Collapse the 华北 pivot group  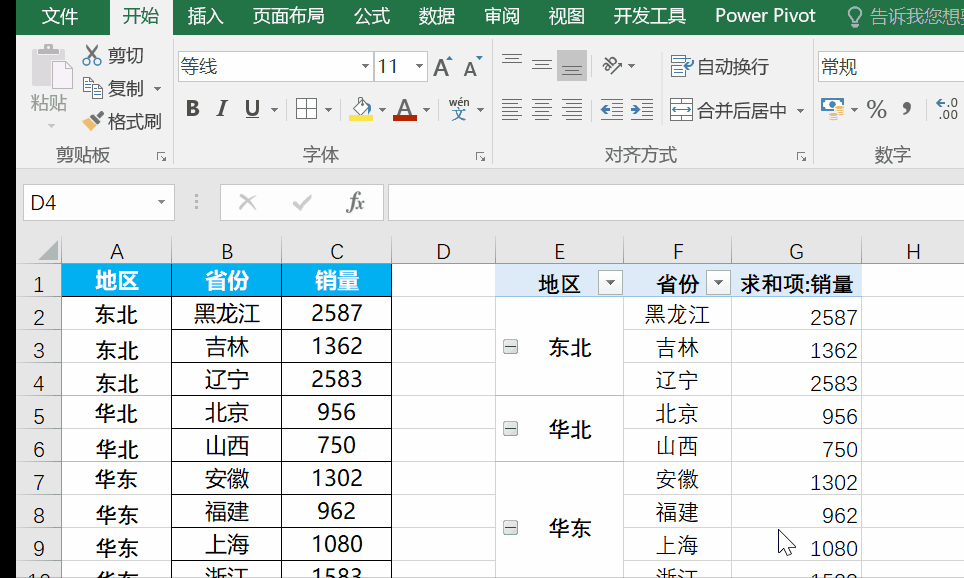[510, 428]
